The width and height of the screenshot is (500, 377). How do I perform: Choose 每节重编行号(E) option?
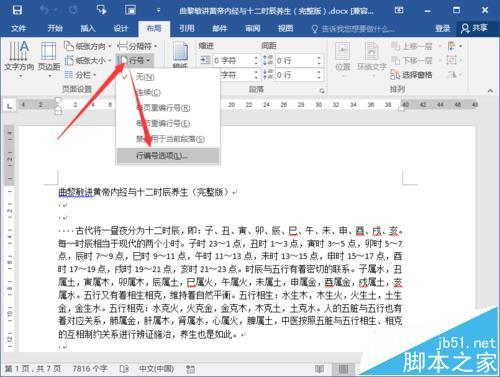click(168, 124)
